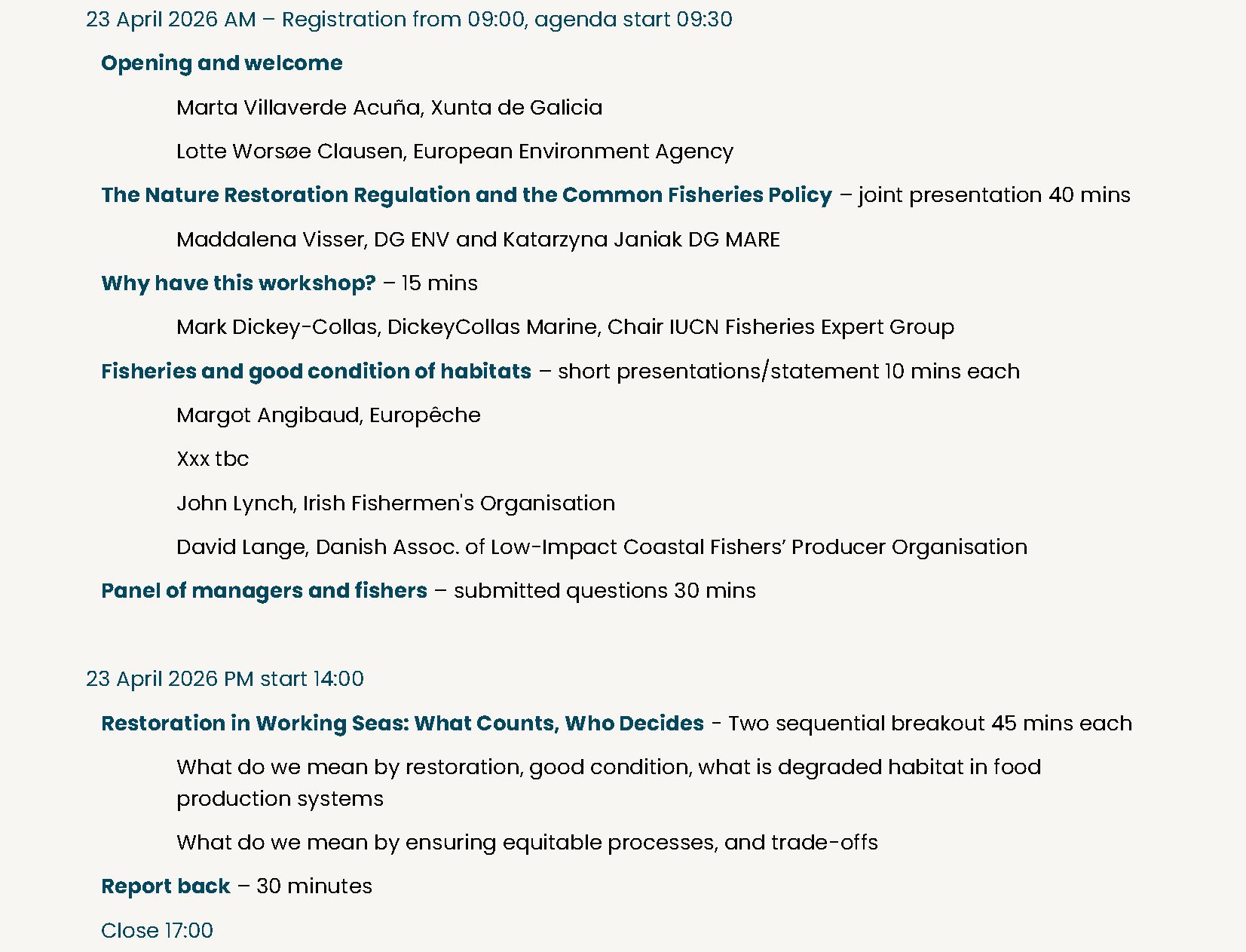Click 'joint presentation 40 mins' text
Screen dimensions: 1246x952
coord(993,195)
